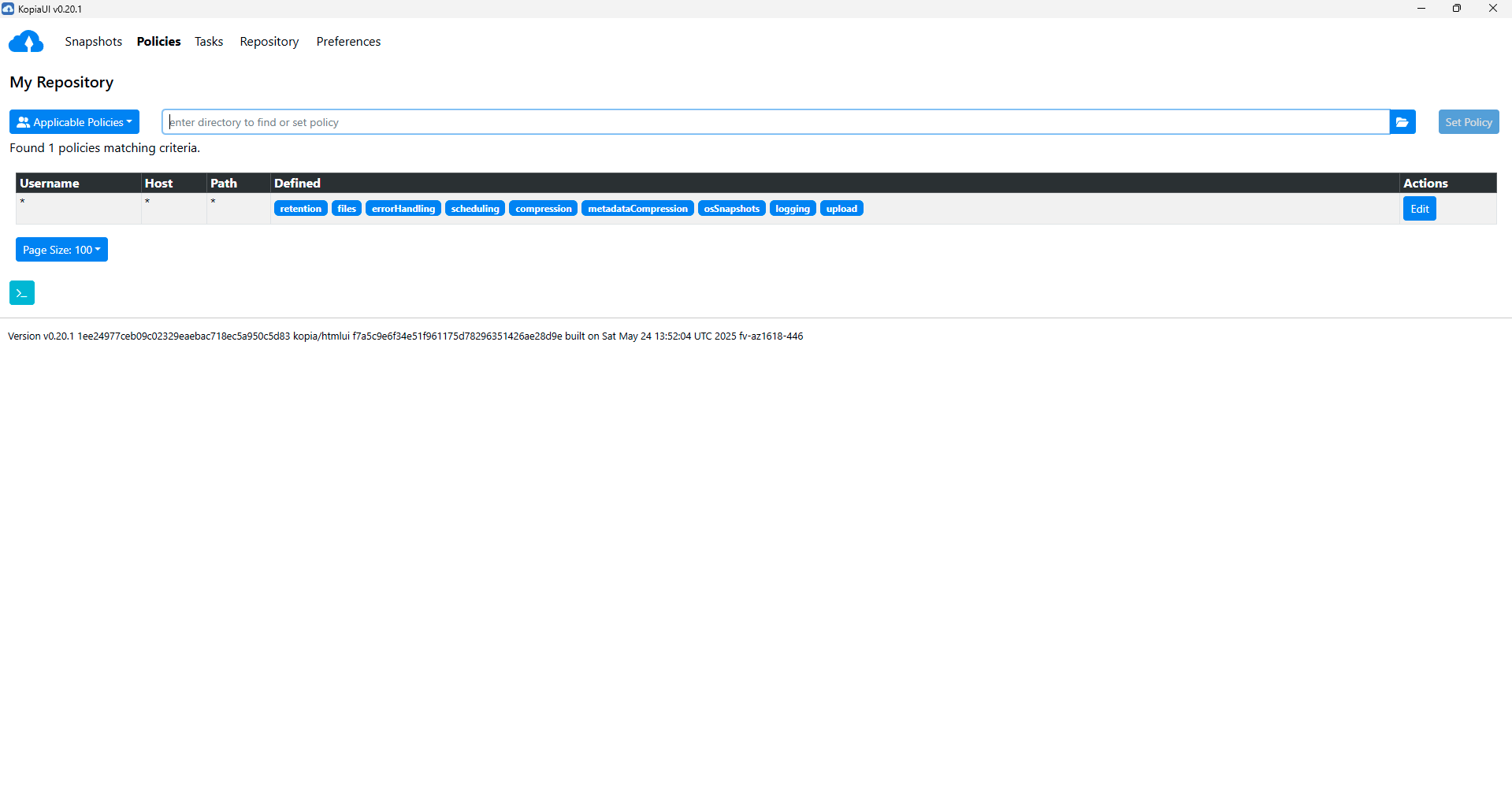This screenshot has height=810, width=1512.
Task: Click the version info footer text
Action: tap(406, 336)
